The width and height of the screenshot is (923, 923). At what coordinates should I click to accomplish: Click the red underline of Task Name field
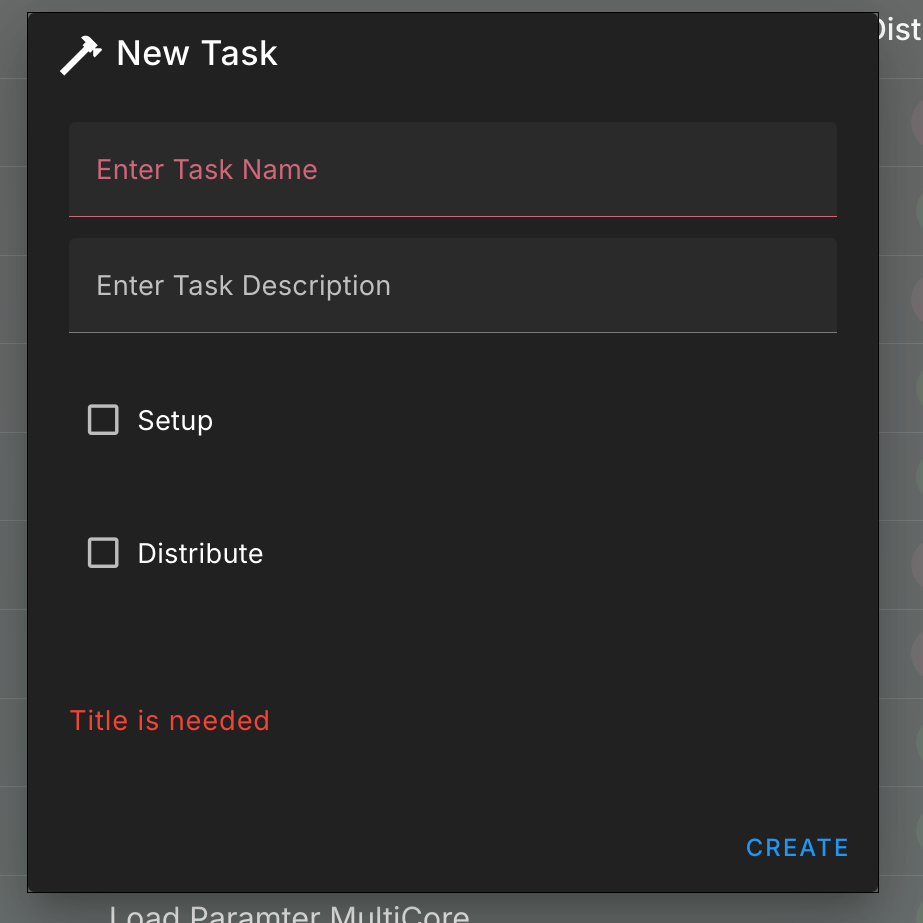453,216
